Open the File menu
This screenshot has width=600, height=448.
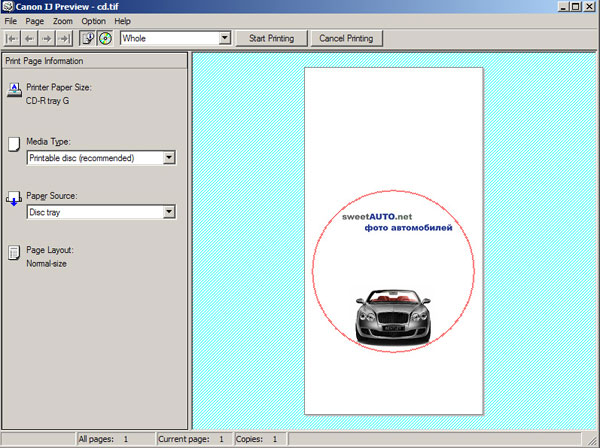11,21
